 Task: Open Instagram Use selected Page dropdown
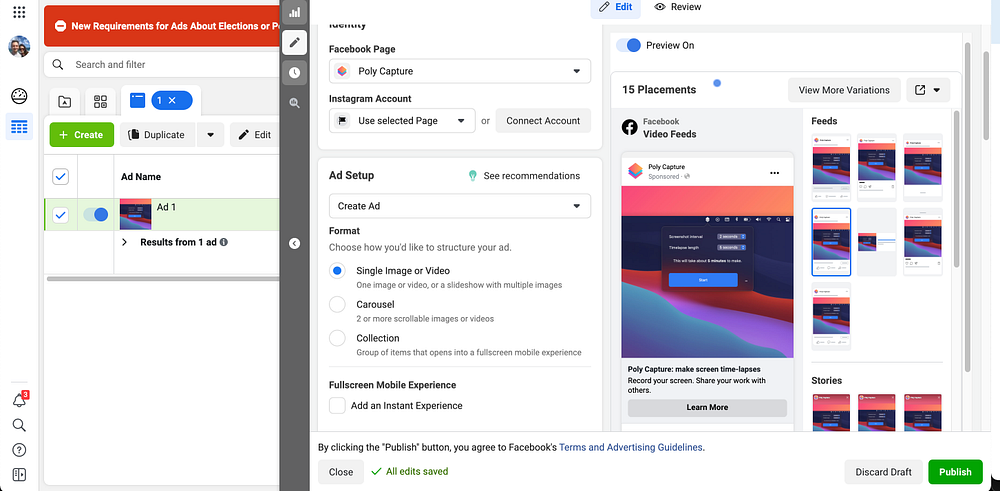point(402,121)
